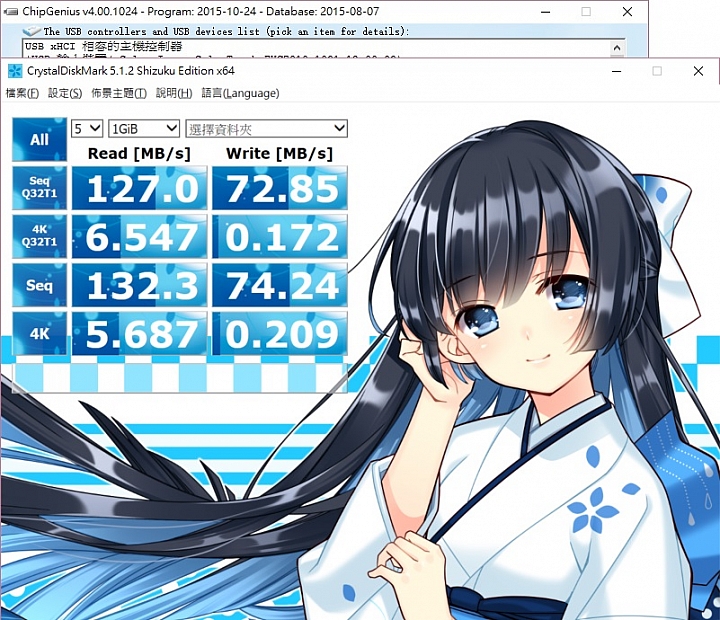This screenshot has width=720, height=620.
Task: Open the 佈景主題(T) menu
Action: (x=119, y=93)
